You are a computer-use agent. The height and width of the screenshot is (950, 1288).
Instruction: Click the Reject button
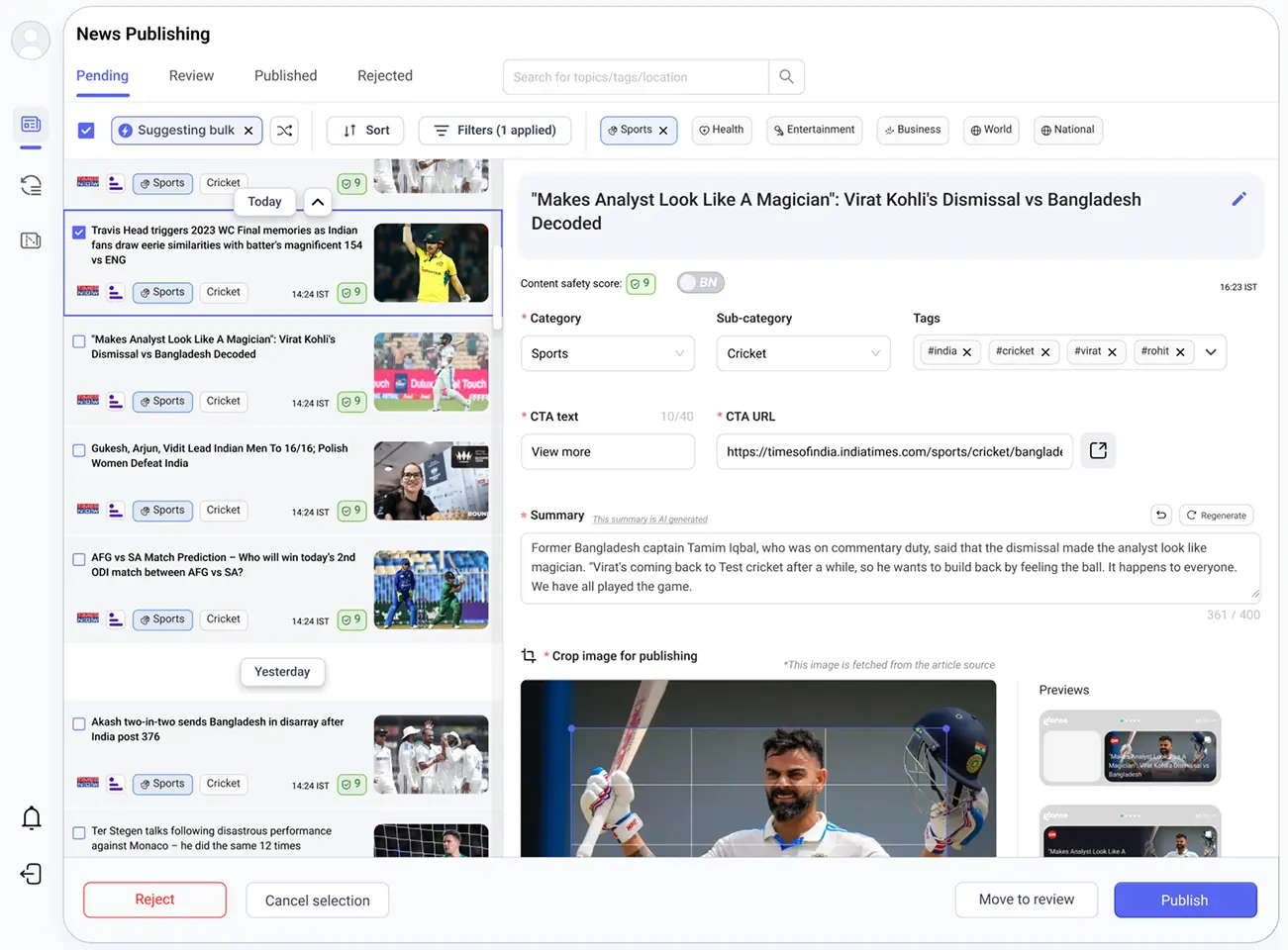[154, 900]
